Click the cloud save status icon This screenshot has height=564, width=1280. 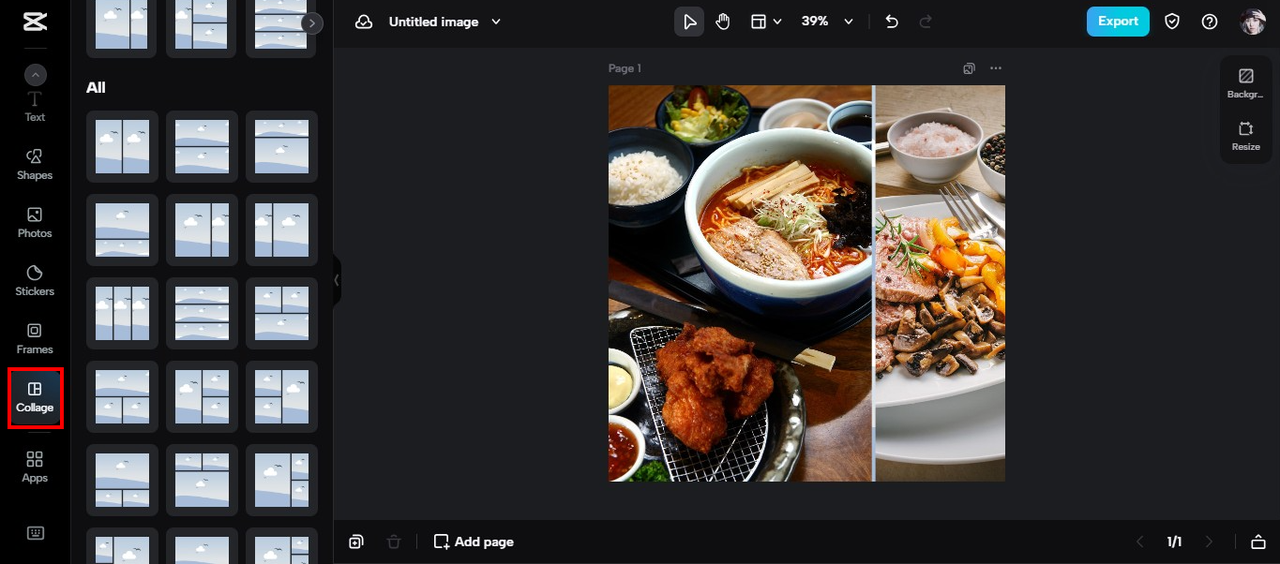coord(364,22)
